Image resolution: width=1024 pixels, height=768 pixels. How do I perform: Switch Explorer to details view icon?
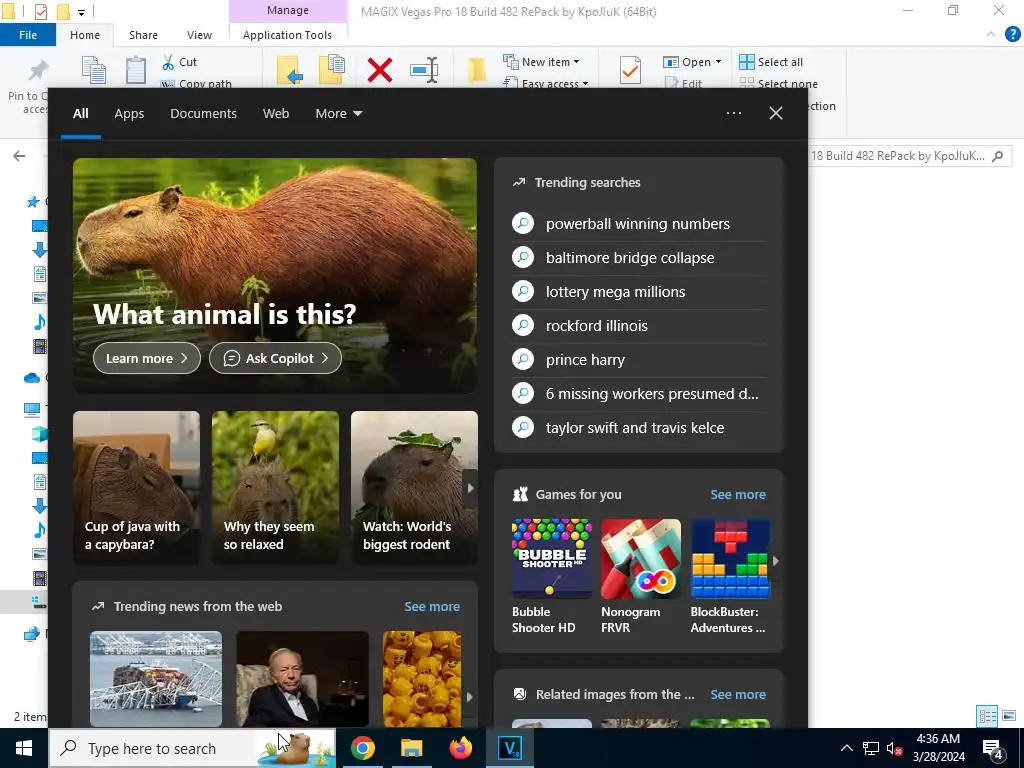(987, 716)
